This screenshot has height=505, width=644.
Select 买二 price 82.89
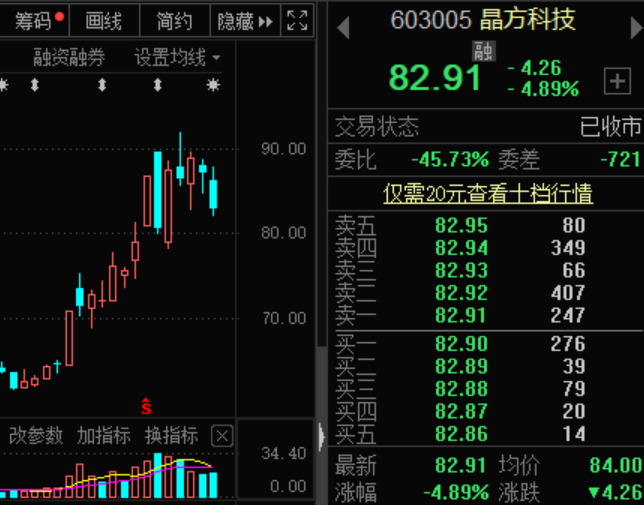(x=462, y=366)
